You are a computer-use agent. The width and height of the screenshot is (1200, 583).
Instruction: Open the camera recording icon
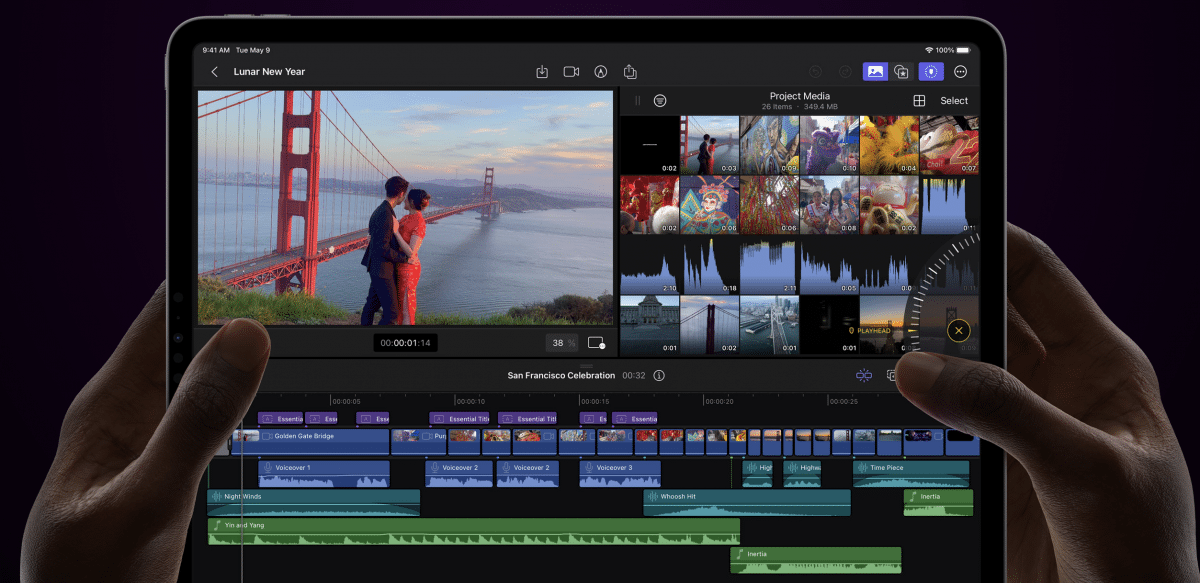pos(571,71)
